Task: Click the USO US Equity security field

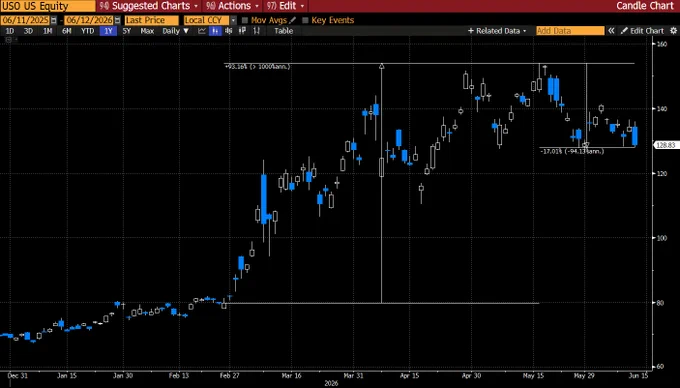Action: (x=48, y=6)
